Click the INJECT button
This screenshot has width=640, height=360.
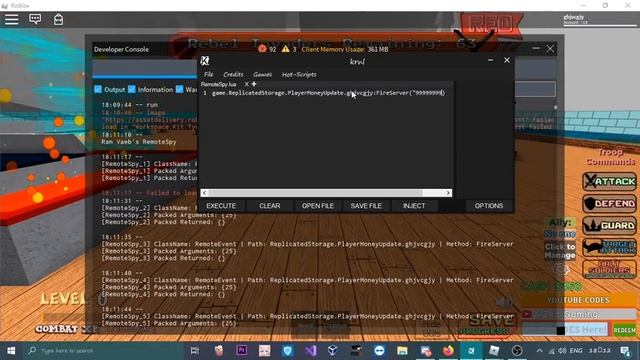414,206
